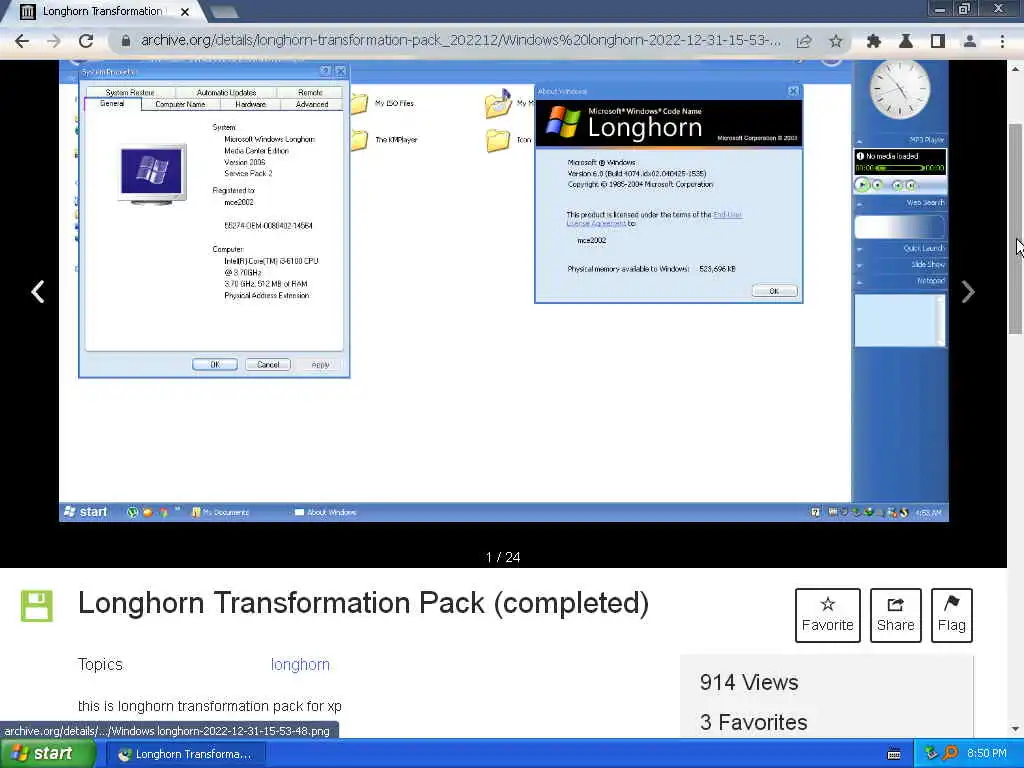Click the flask labs icon in toolbar
This screenshot has width=1024, height=768.
click(x=906, y=41)
